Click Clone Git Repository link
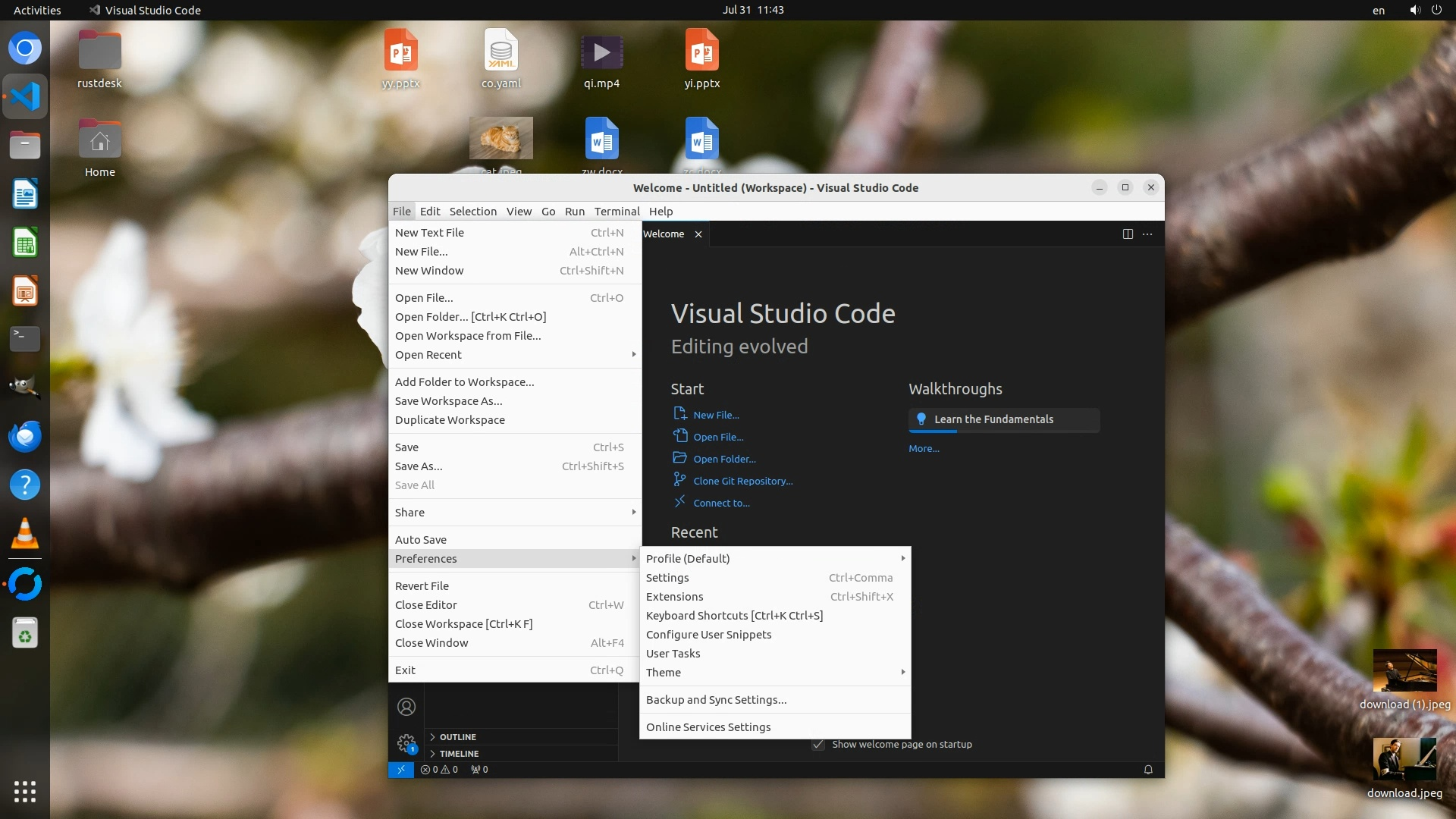1456x819 pixels. [x=742, y=481]
